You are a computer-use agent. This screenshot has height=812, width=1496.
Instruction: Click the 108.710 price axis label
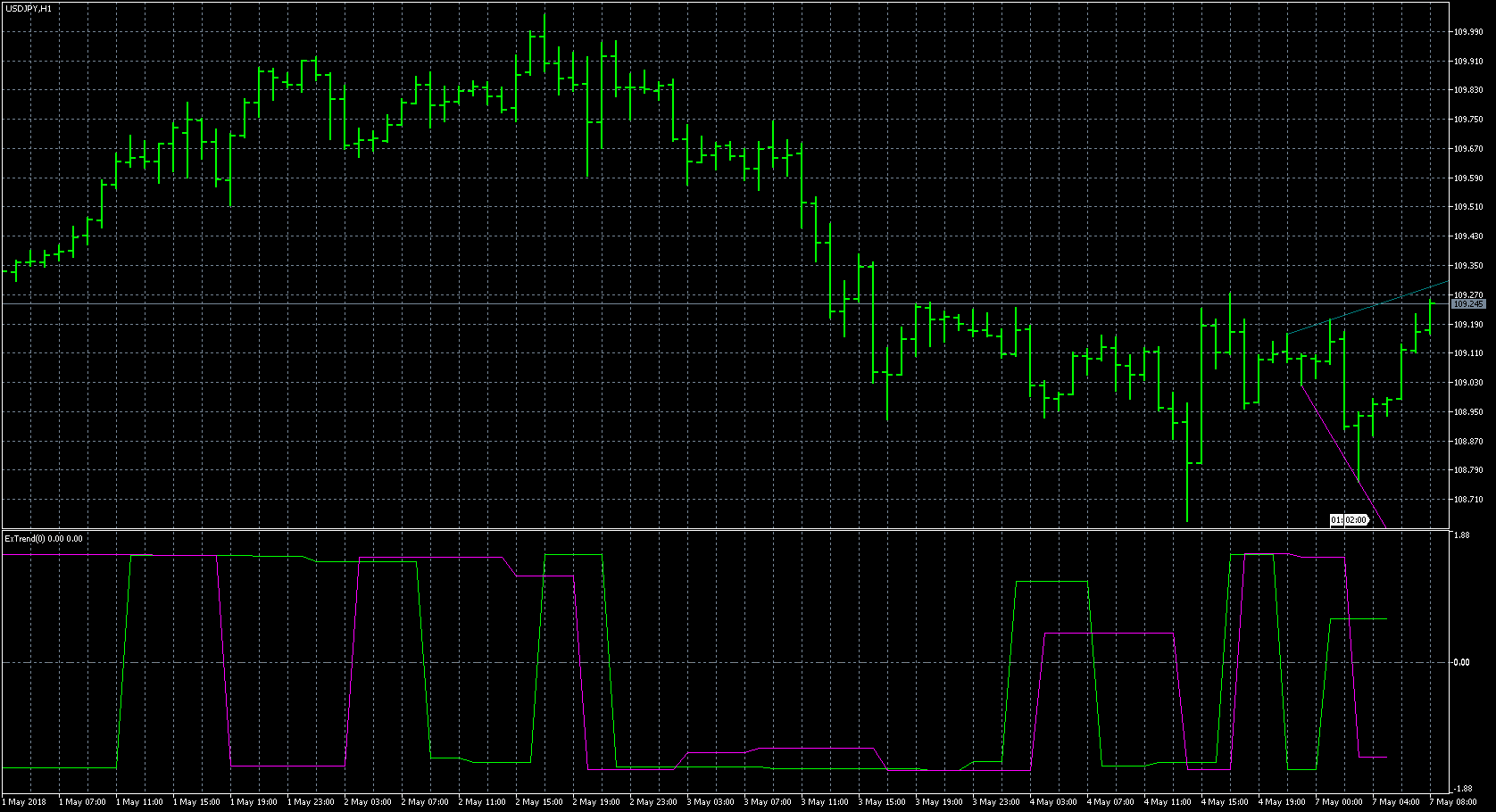[1468, 500]
